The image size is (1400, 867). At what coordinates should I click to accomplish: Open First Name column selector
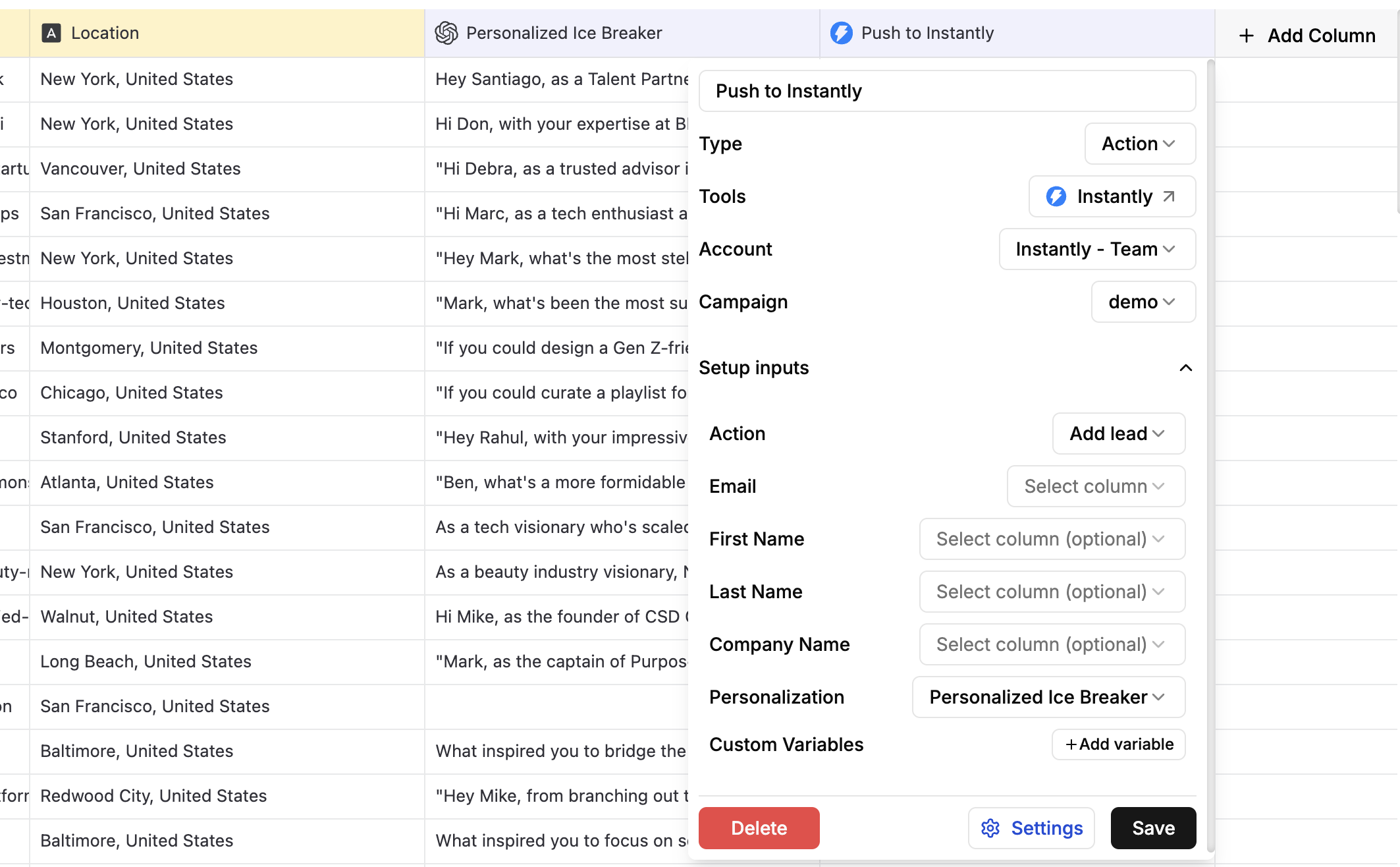1052,539
